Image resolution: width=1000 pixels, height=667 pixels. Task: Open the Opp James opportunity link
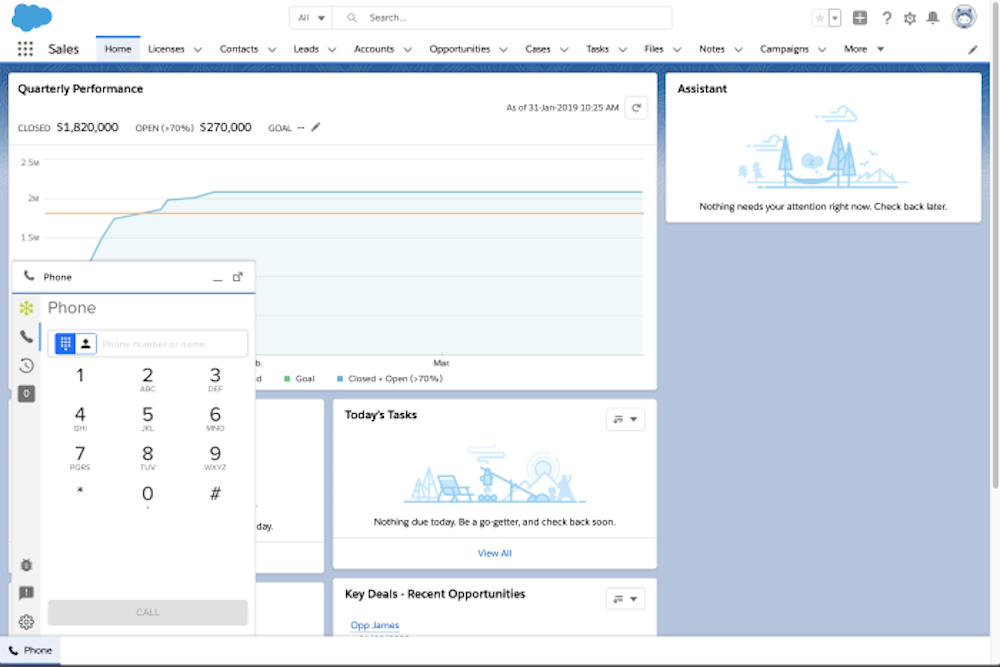pyautogui.click(x=374, y=626)
